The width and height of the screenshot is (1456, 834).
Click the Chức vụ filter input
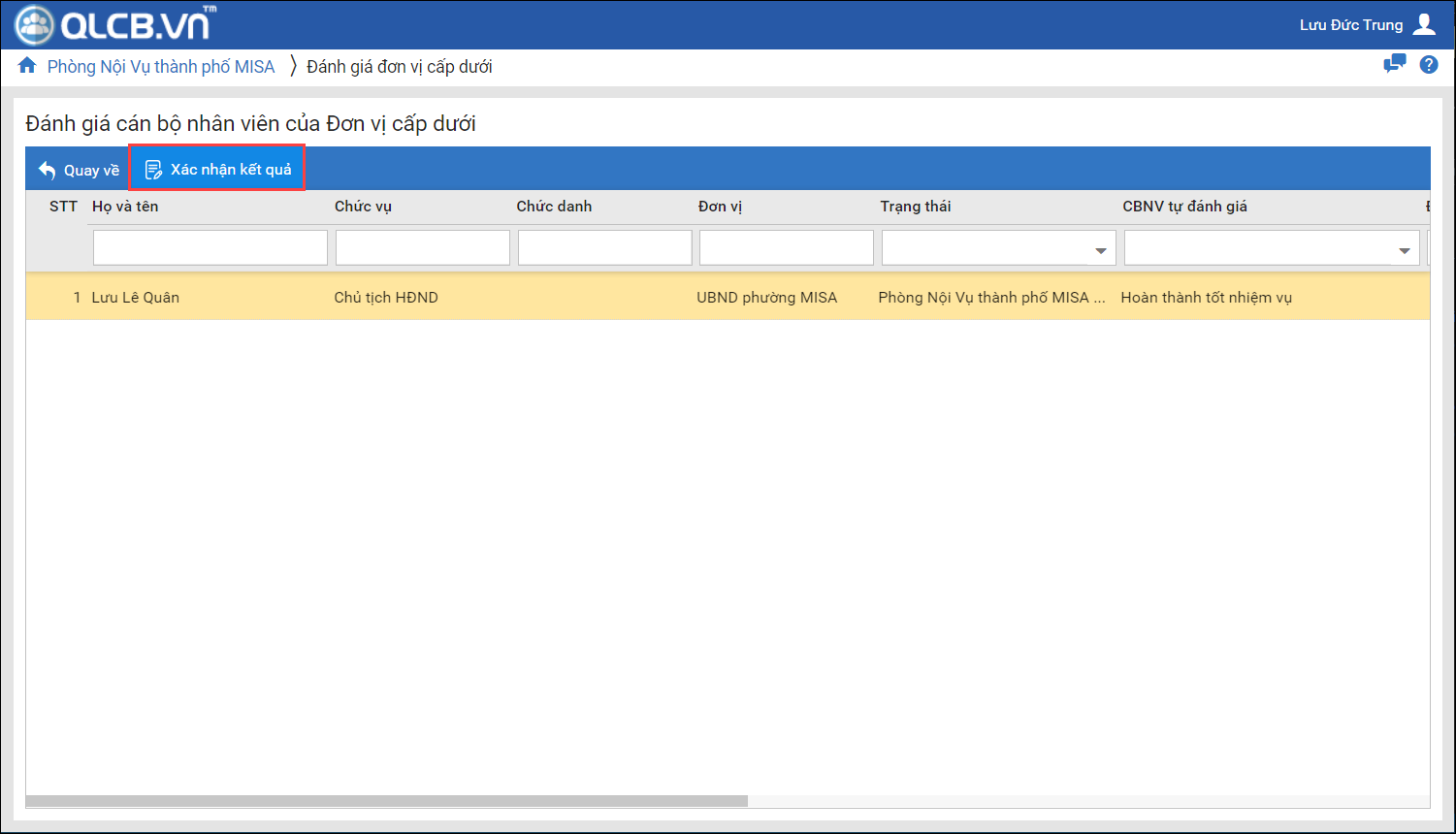[422, 248]
